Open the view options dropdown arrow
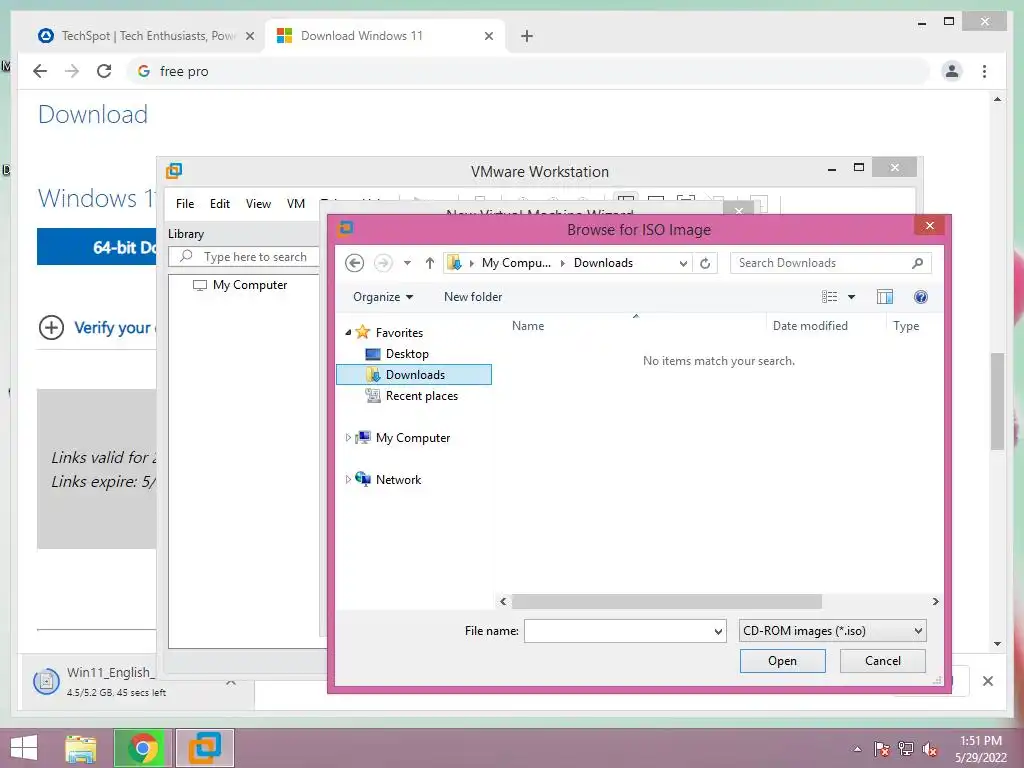Image resolution: width=1024 pixels, height=768 pixels. (x=852, y=297)
